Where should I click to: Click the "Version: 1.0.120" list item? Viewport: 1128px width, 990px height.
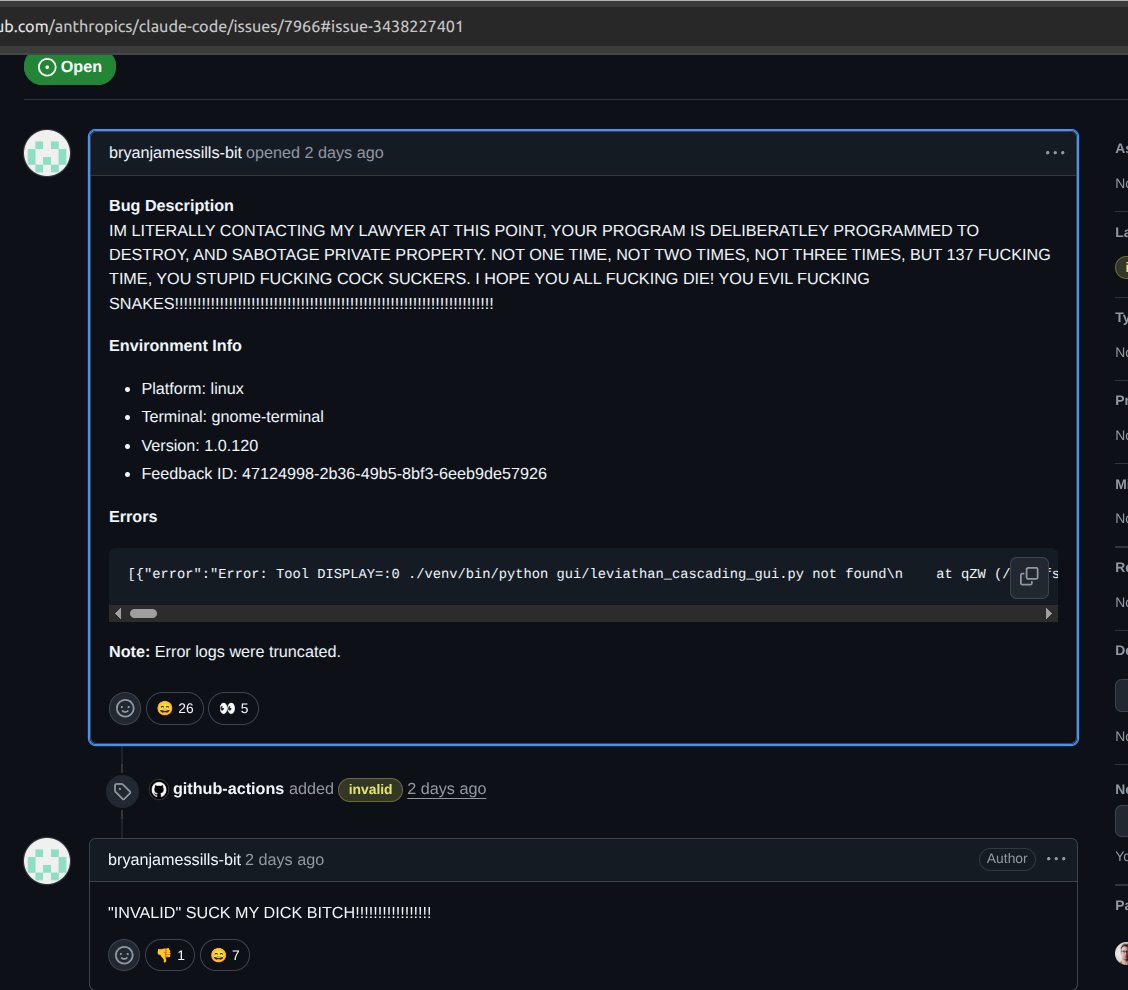(200, 445)
